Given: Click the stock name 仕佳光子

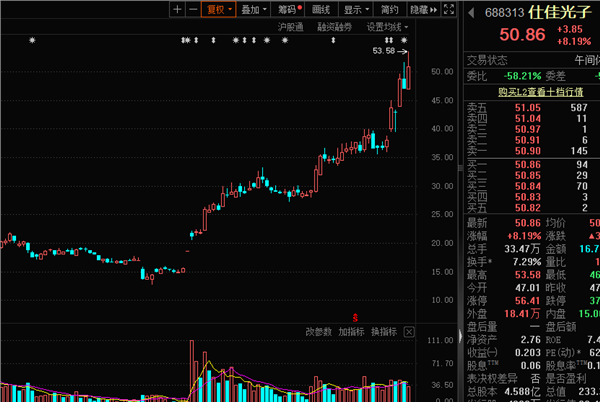Looking at the screenshot, I should click(x=559, y=12).
